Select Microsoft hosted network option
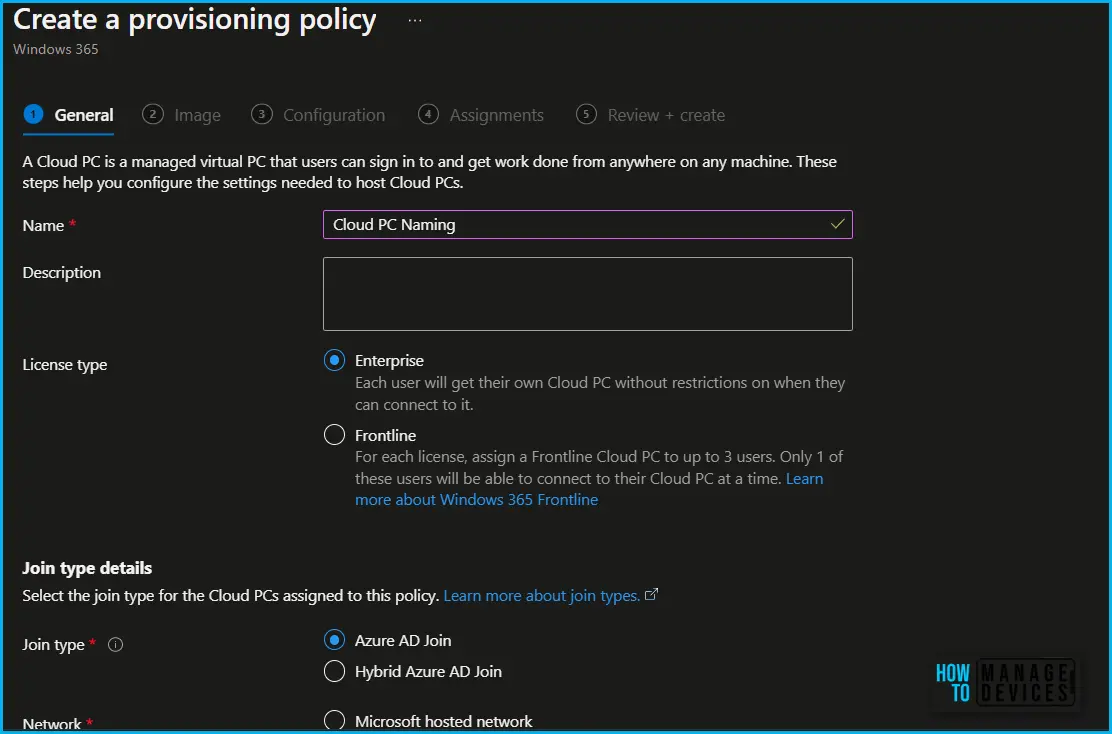Image resolution: width=1112 pixels, height=734 pixels. 334,721
